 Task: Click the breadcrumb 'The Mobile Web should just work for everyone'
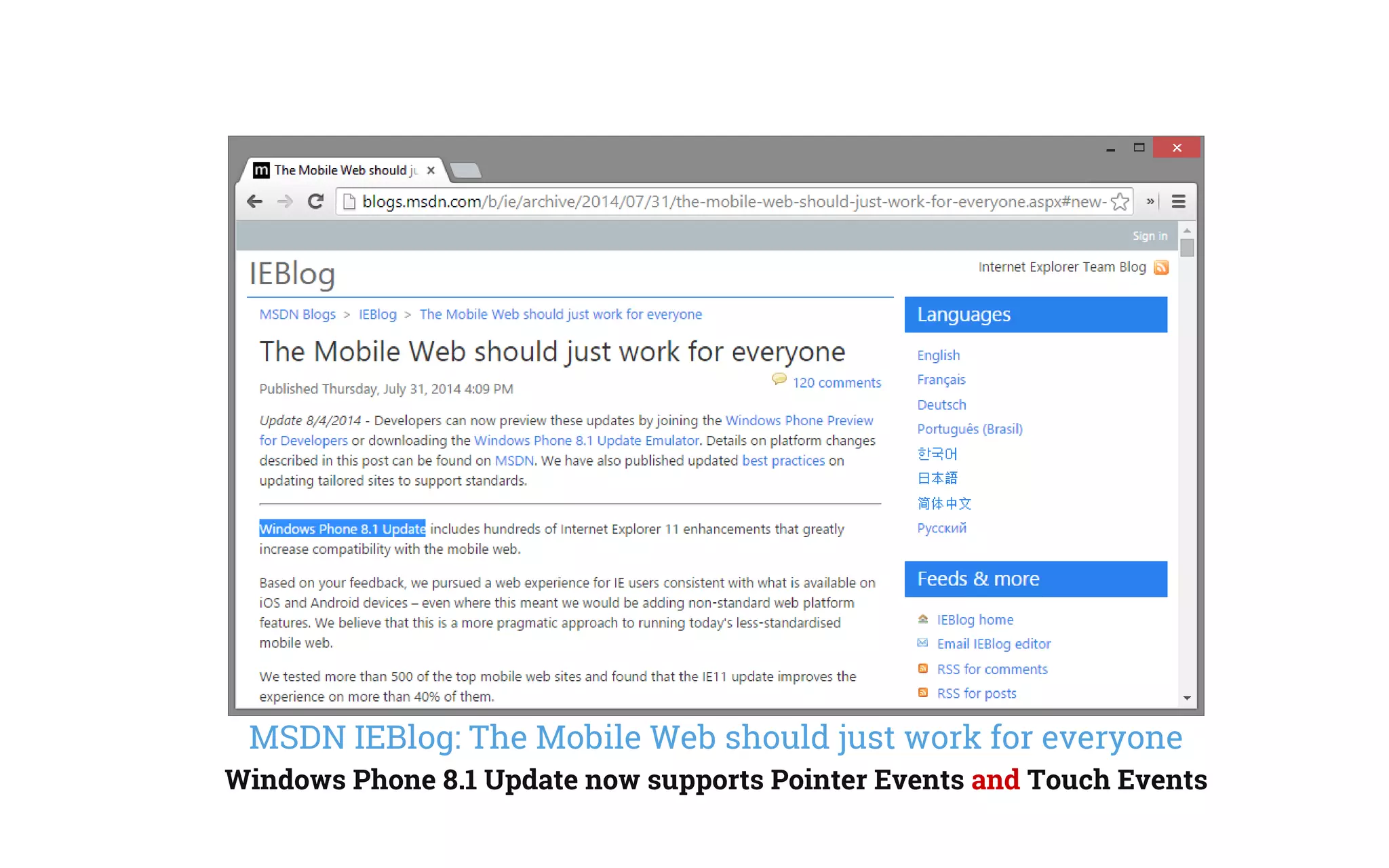click(x=561, y=314)
